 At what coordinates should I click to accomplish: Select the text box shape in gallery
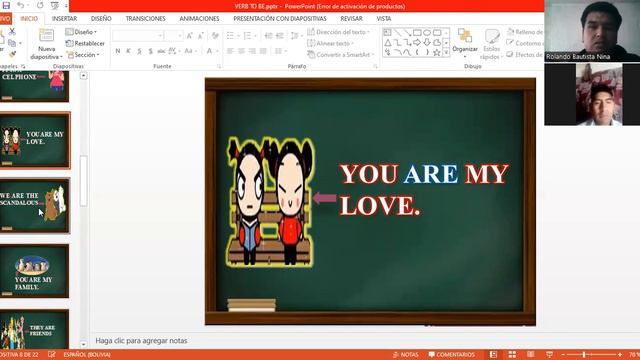[387, 33]
